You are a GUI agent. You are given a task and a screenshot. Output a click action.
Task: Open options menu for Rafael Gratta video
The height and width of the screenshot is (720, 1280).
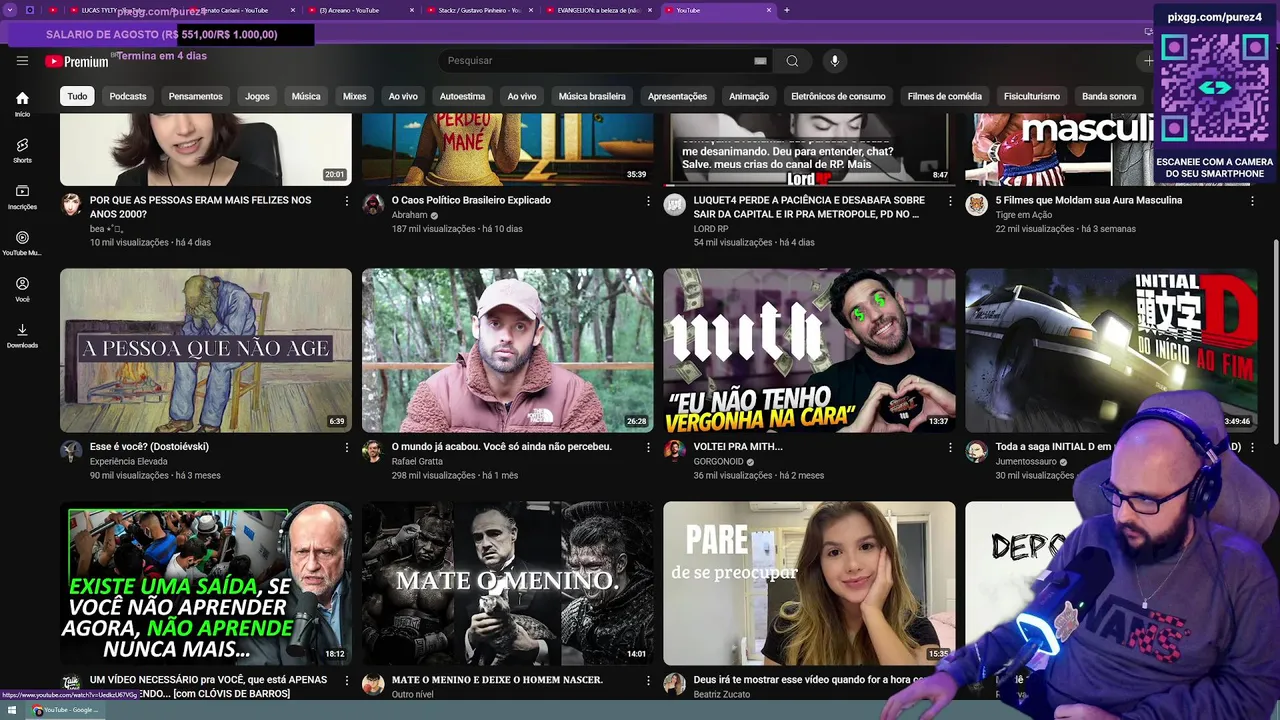coord(648,448)
